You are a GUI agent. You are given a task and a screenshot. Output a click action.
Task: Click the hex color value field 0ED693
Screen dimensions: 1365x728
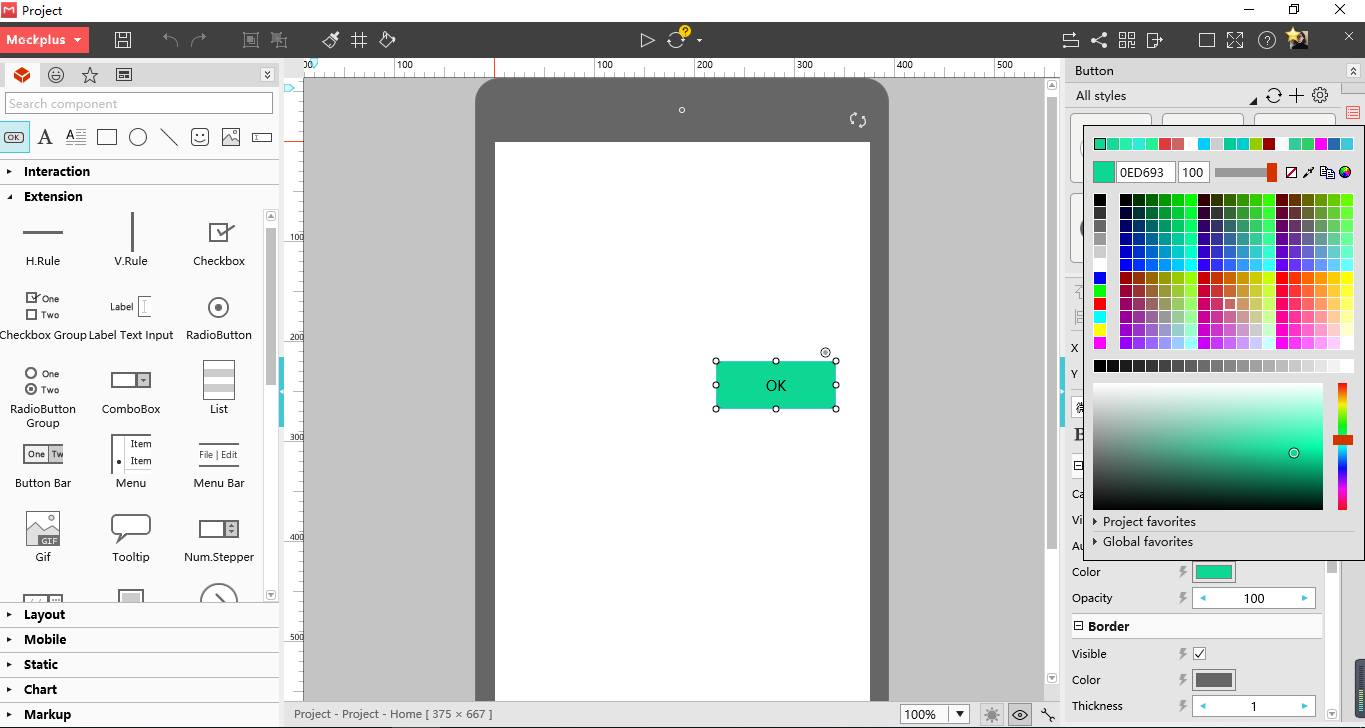pyautogui.click(x=1145, y=172)
